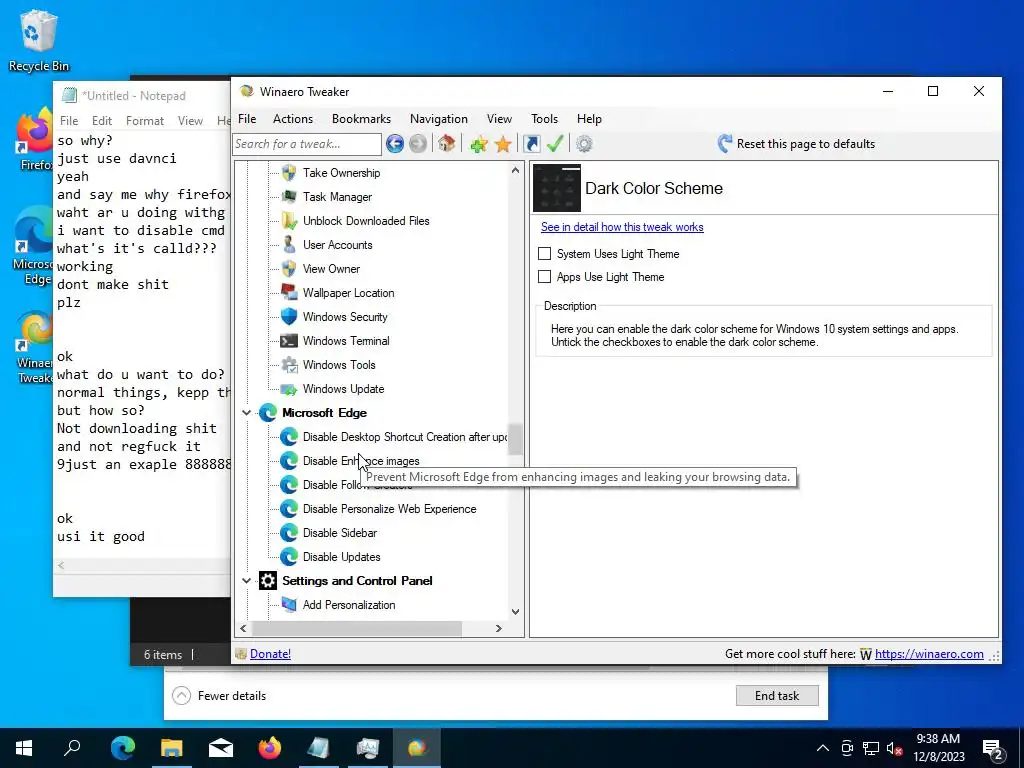Open settings via gray gear toolbar icon
Image resolution: width=1024 pixels, height=768 pixels.
pyautogui.click(x=584, y=144)
